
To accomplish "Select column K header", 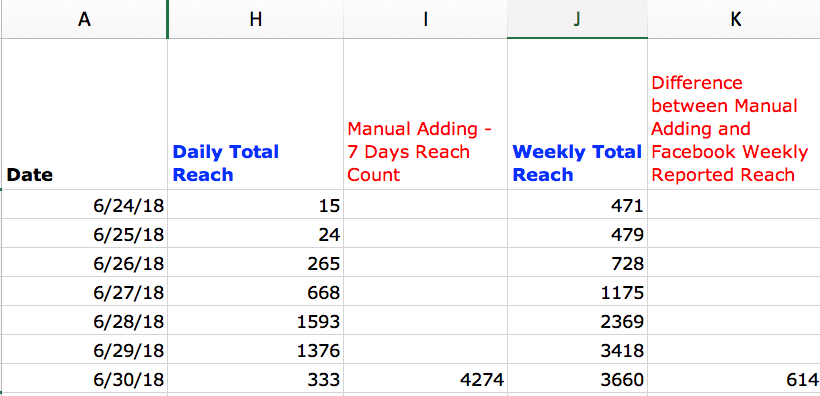I will (x=734, y=19).
